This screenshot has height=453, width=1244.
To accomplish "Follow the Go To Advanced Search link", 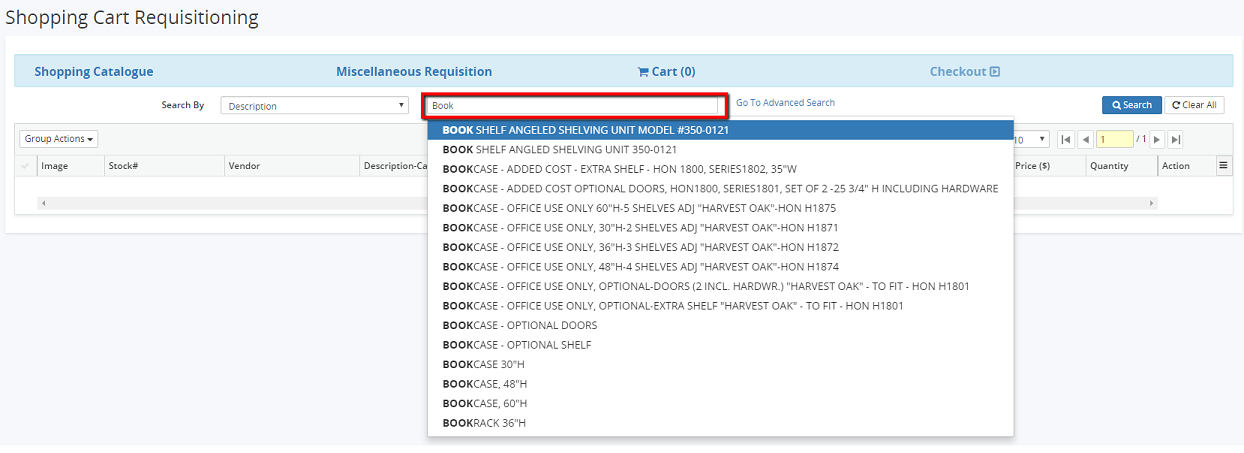I will coord(785,103).
